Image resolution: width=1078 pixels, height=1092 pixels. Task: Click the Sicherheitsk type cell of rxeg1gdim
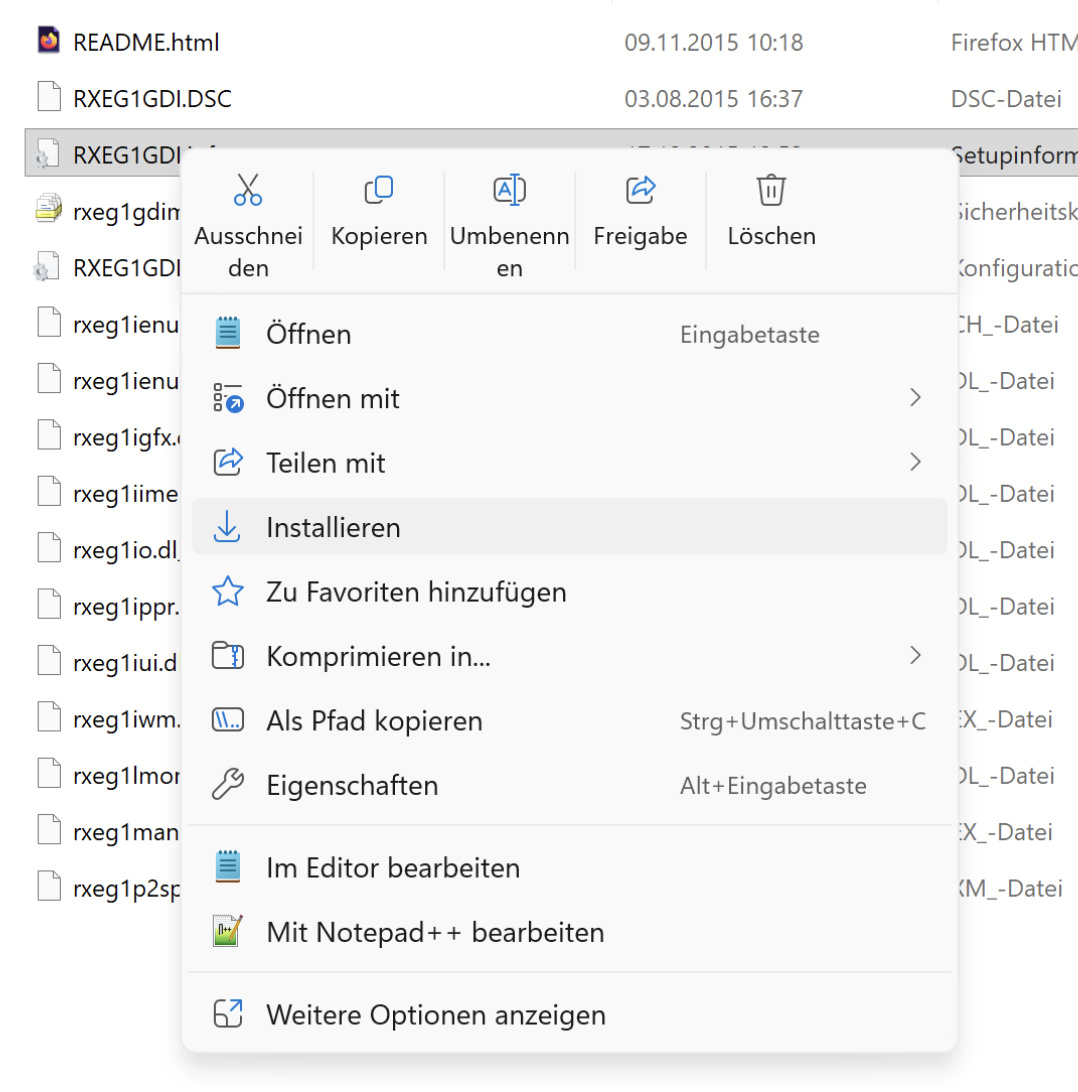click(x=1017, y=212)
